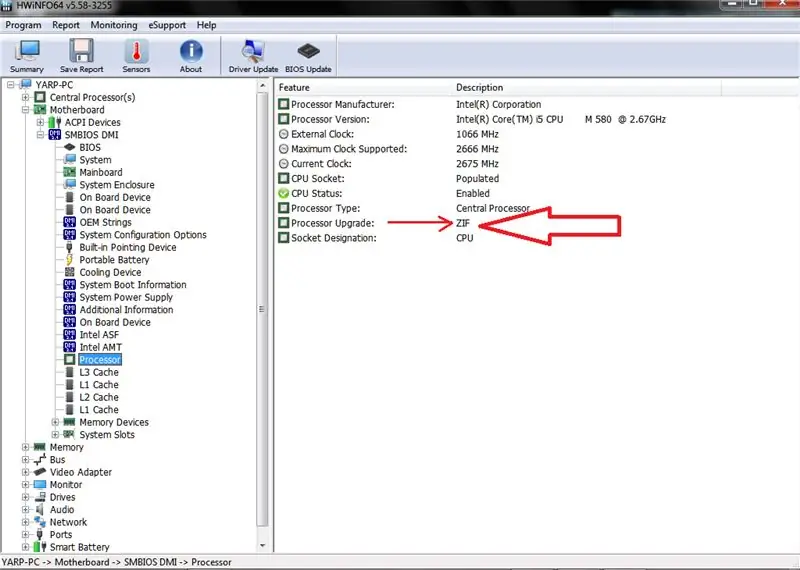Select the Socket Designation row
800x570 pixels.
point(376,238)
